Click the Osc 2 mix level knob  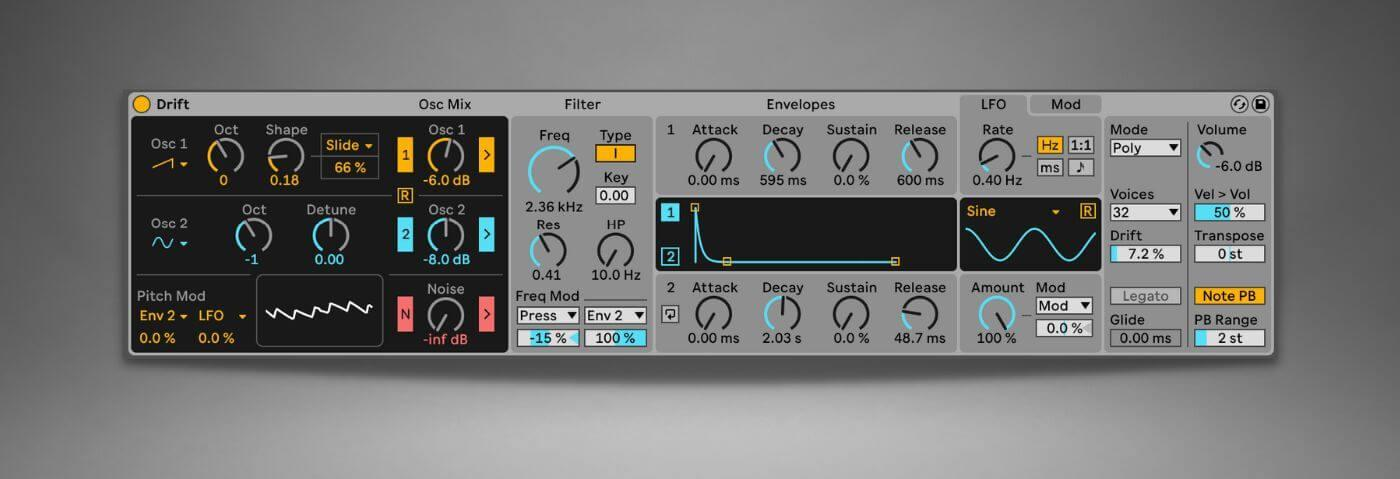(x=446, y=235)
